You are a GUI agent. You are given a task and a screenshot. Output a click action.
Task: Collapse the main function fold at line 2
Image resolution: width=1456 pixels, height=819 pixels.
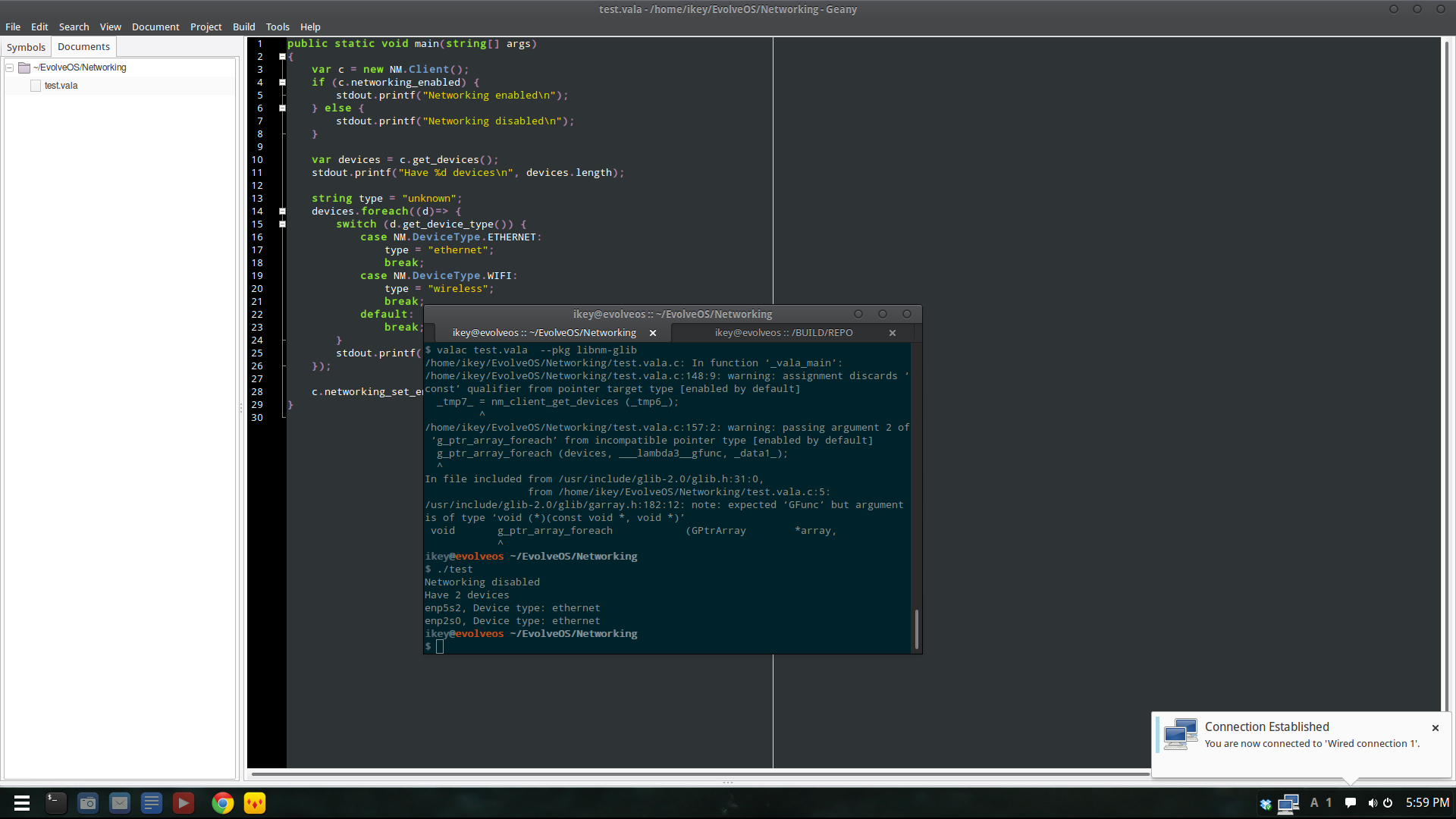click(x=282, y=57)
